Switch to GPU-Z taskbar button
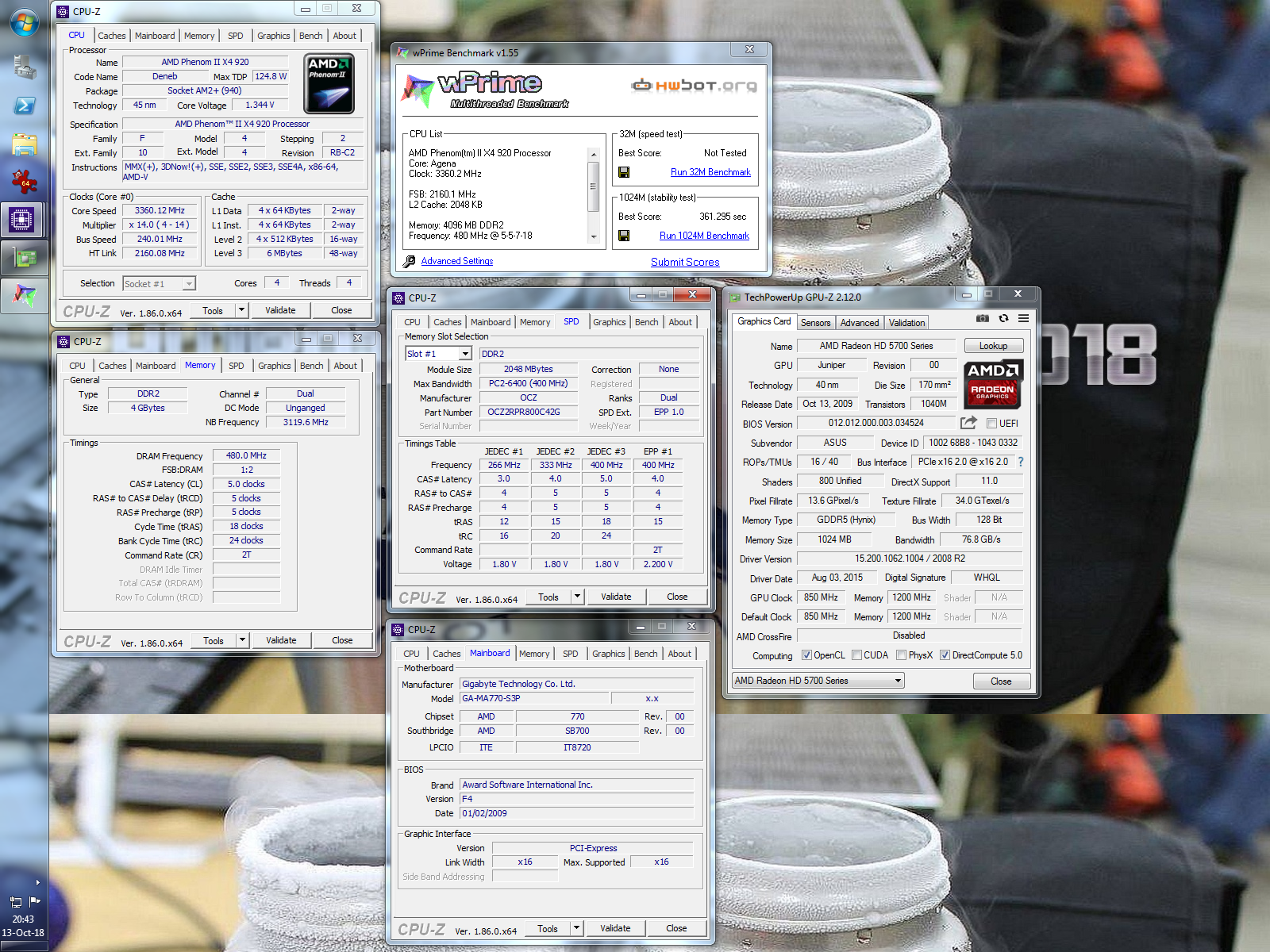The image size is (1270, 952). (x=24, y=257)
